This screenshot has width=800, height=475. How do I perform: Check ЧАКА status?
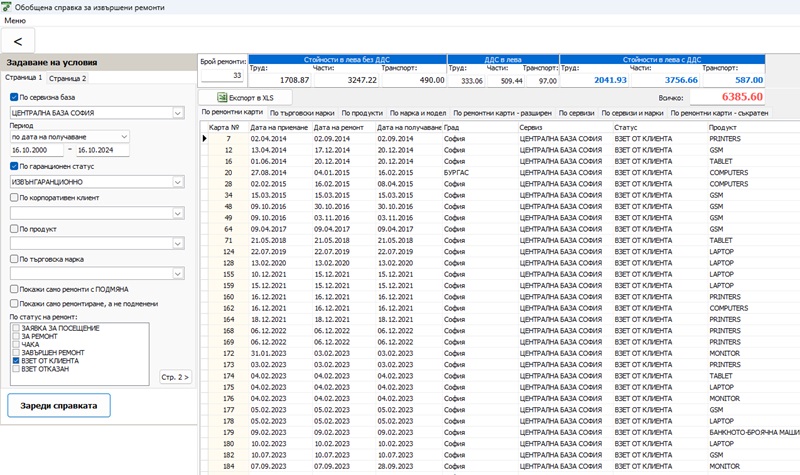click(16, 344)
